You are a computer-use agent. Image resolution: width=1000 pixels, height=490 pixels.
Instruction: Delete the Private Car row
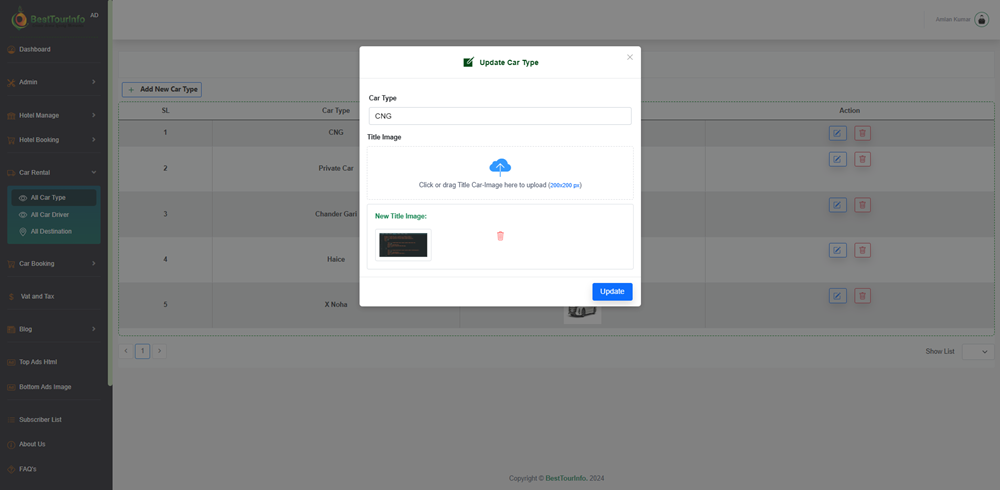[862, 160]
